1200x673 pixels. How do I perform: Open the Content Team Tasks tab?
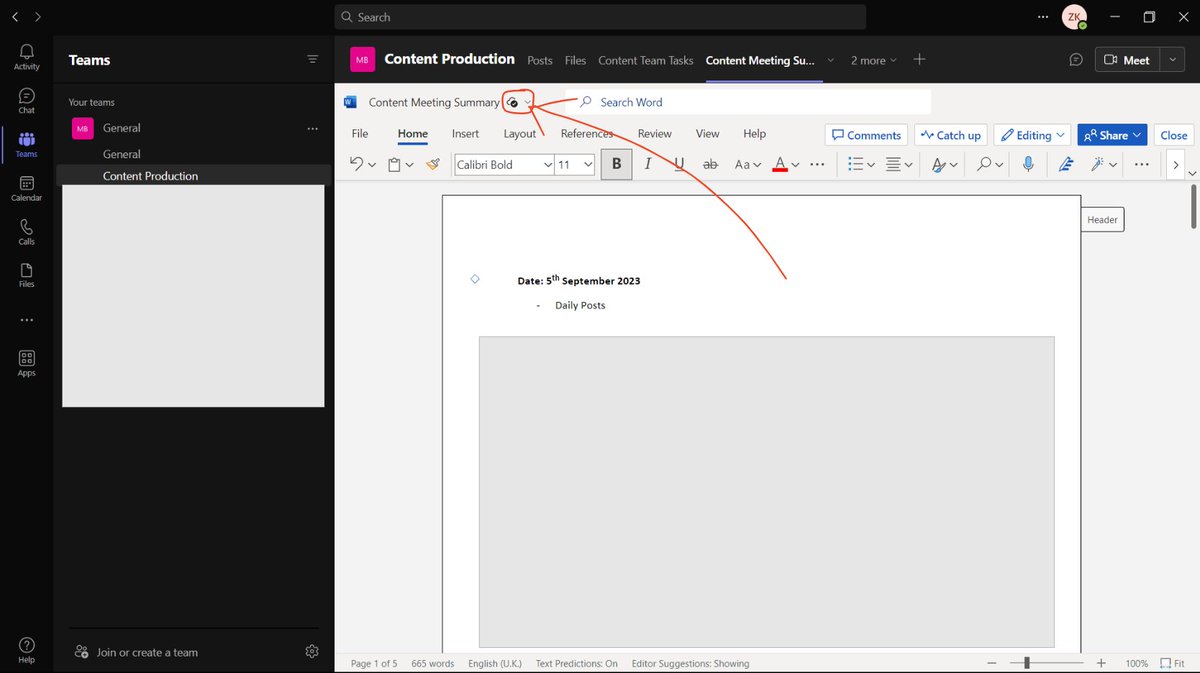tap(646, 60)
